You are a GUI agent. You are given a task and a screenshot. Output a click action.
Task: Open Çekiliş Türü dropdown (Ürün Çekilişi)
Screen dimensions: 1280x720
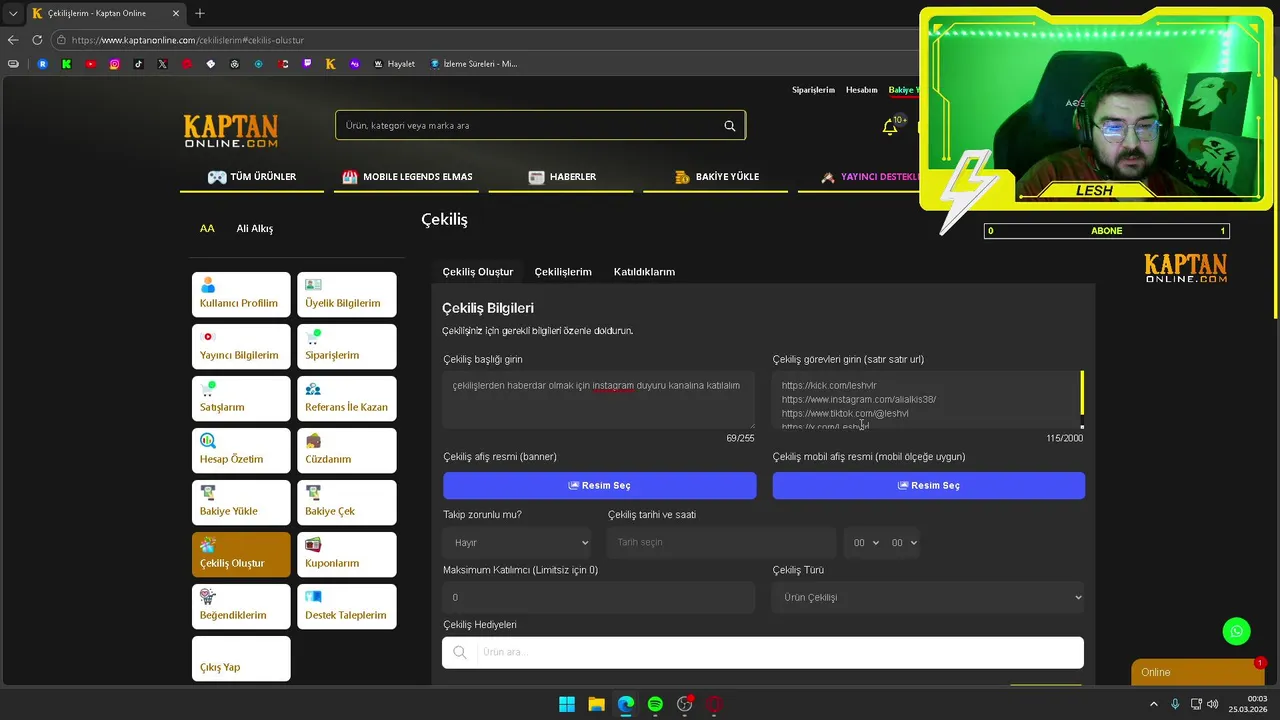[x=928, y=597]
